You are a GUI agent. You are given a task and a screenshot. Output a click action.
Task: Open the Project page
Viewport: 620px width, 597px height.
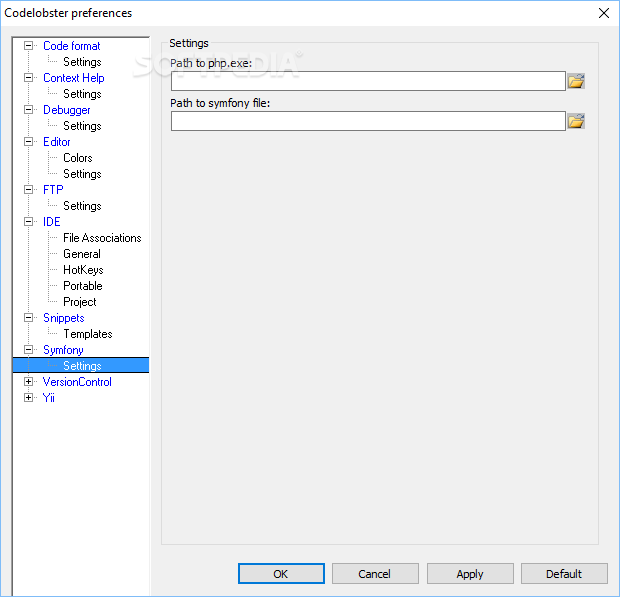pos(79,302)
